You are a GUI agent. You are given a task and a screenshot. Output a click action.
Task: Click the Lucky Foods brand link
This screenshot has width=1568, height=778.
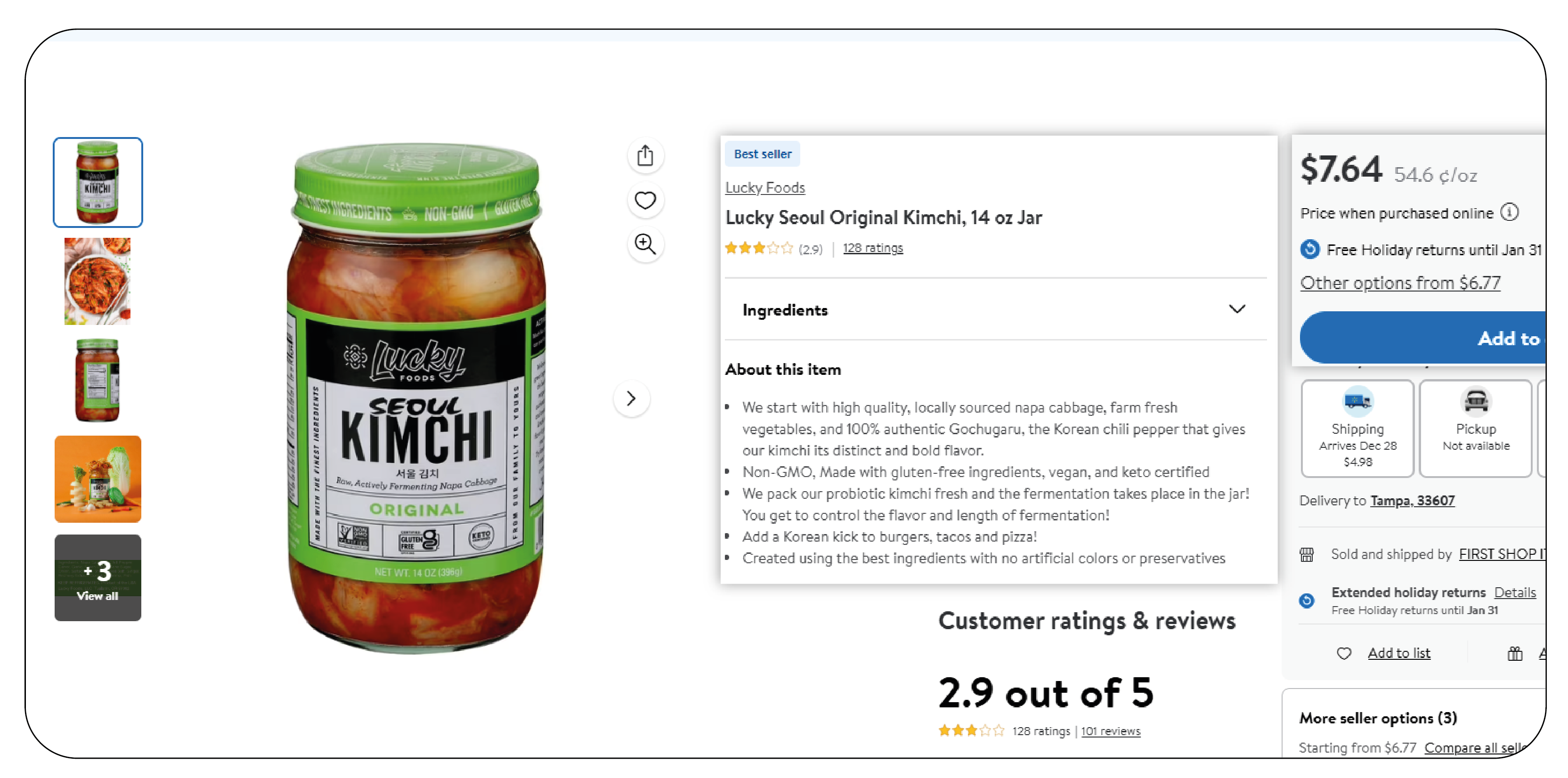[766, 187]
